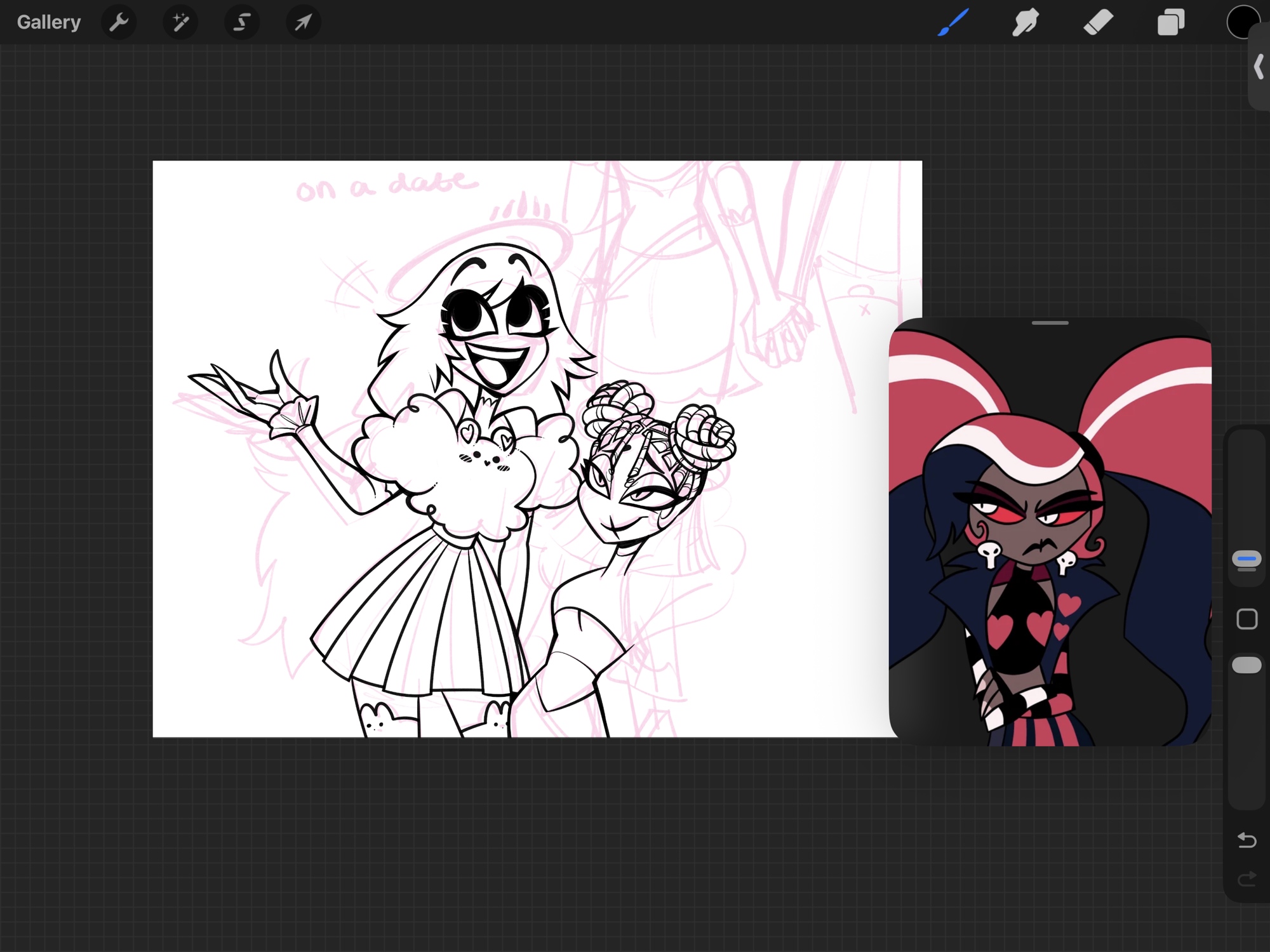Redo the undone action
Screen dimensions: 1270x952
tap(1247, 879)
